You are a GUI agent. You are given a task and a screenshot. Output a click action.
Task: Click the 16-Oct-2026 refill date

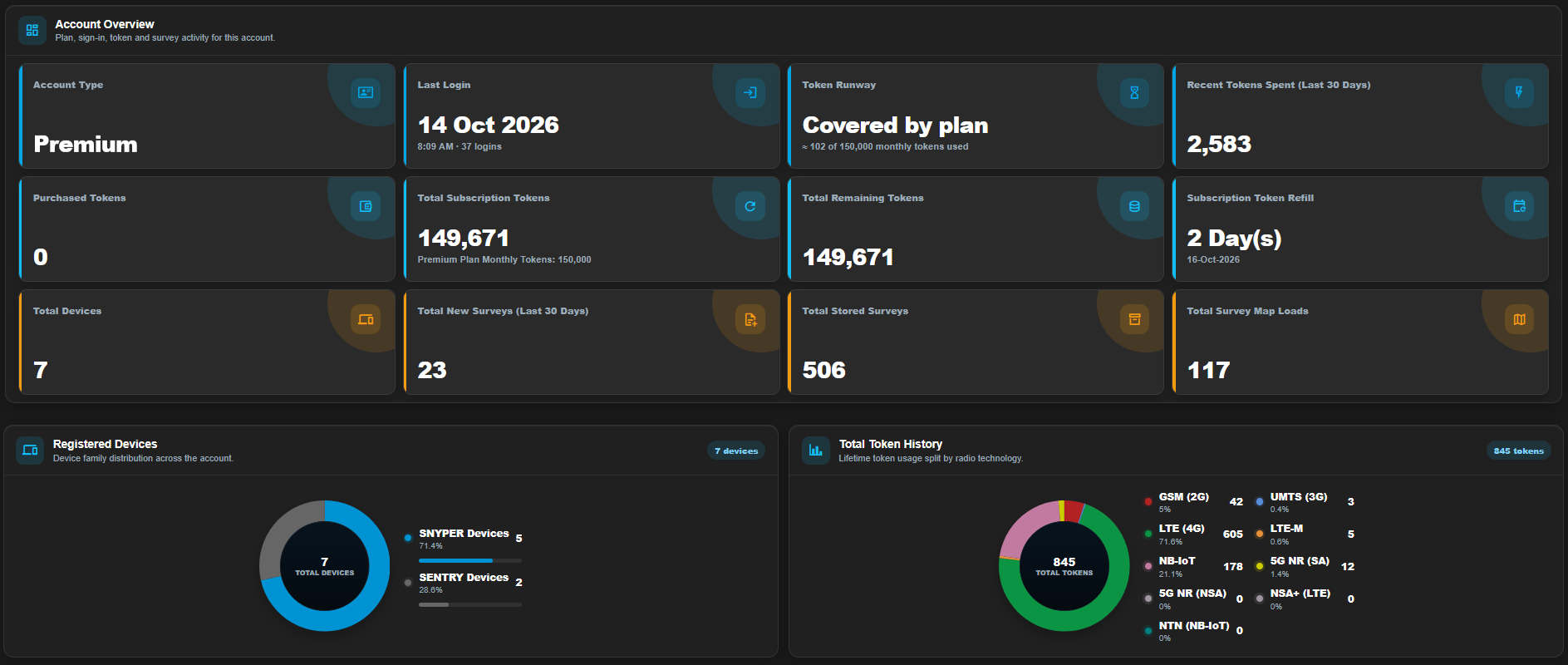pos(1213,259)
